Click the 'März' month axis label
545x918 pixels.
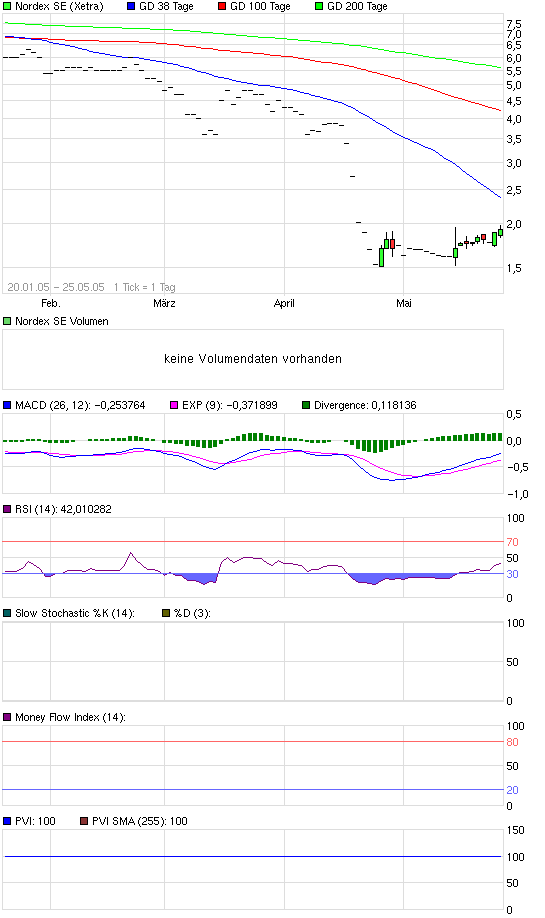[164, 303]
